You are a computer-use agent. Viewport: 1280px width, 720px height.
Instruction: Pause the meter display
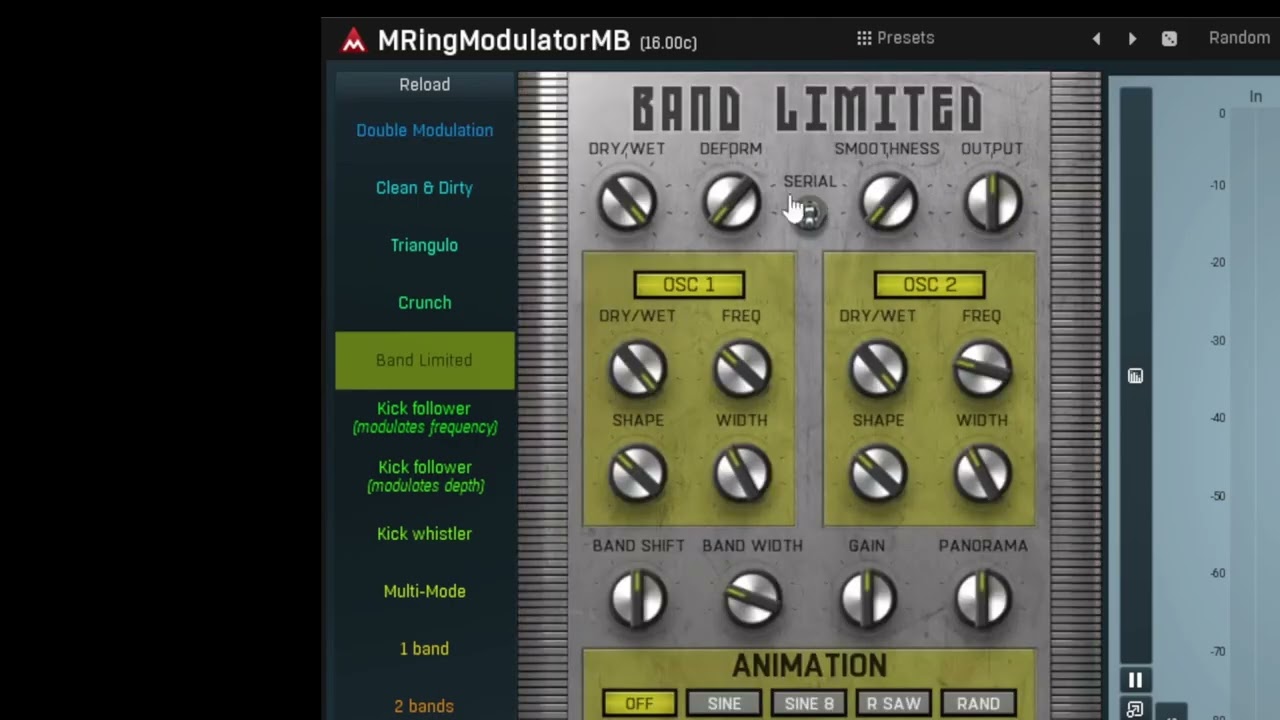[1135, 680]
